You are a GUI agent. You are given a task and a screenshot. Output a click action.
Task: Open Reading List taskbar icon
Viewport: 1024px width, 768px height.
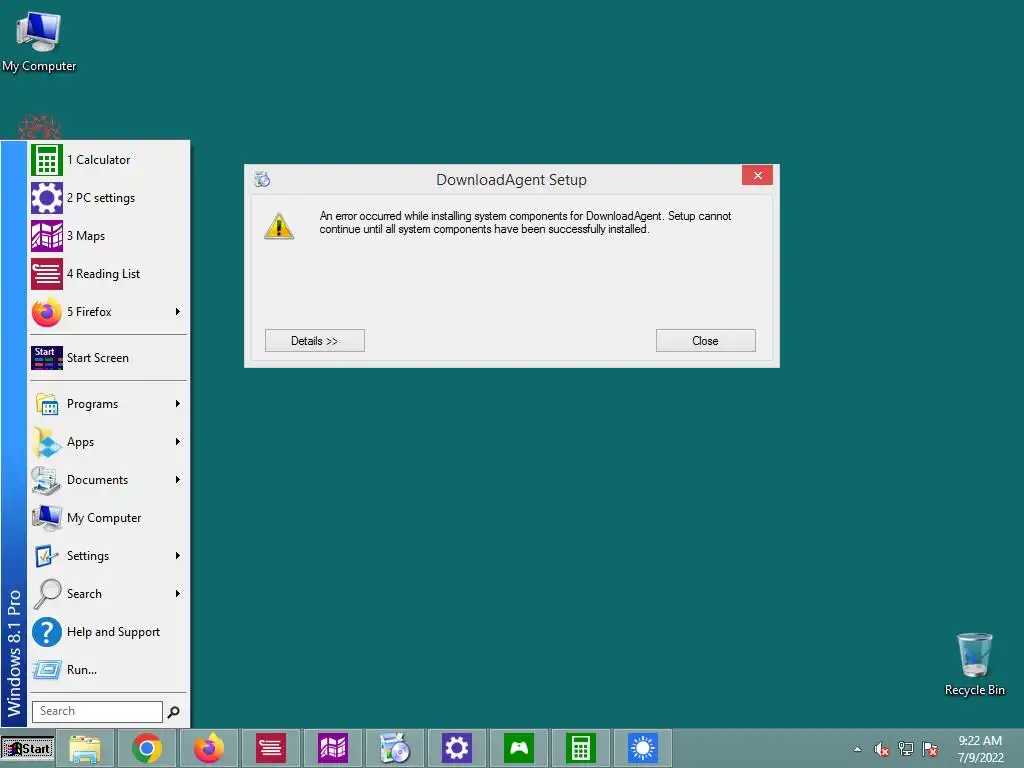pyautogui.click(x=271, y=748)
